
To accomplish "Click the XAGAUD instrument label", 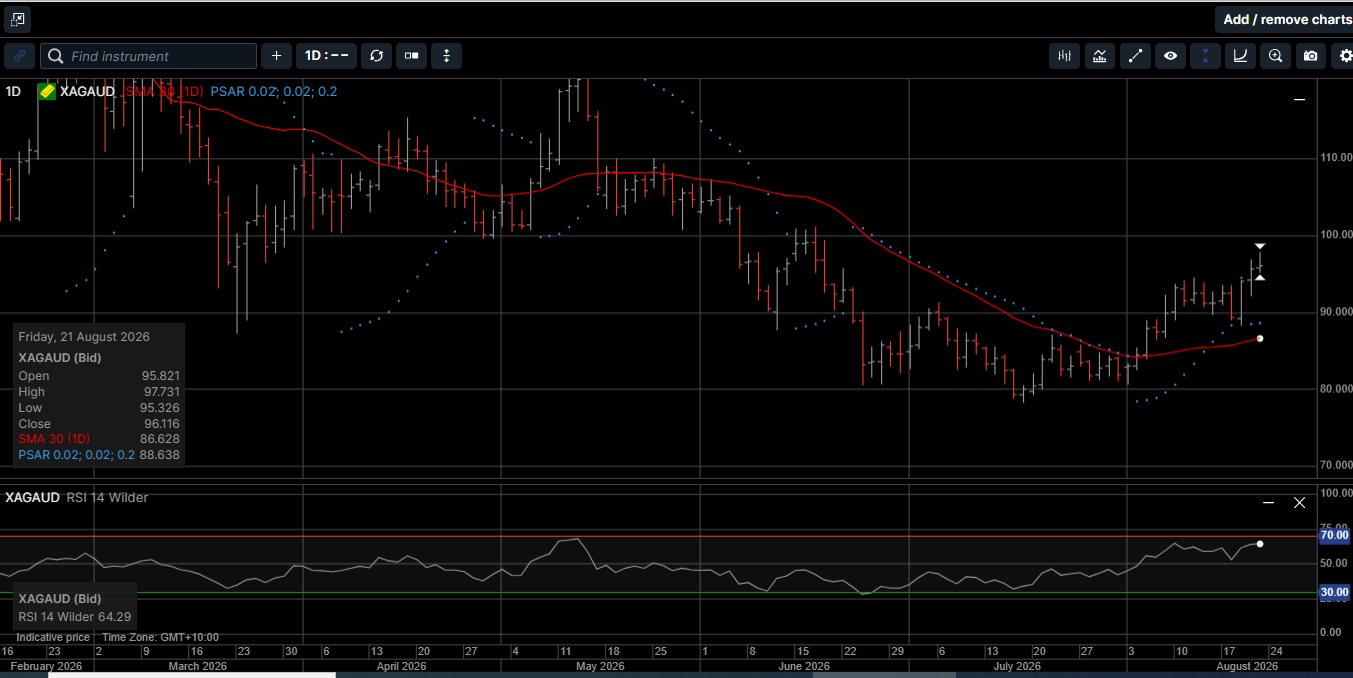I will pyautogui.click(x=87, y=92).
